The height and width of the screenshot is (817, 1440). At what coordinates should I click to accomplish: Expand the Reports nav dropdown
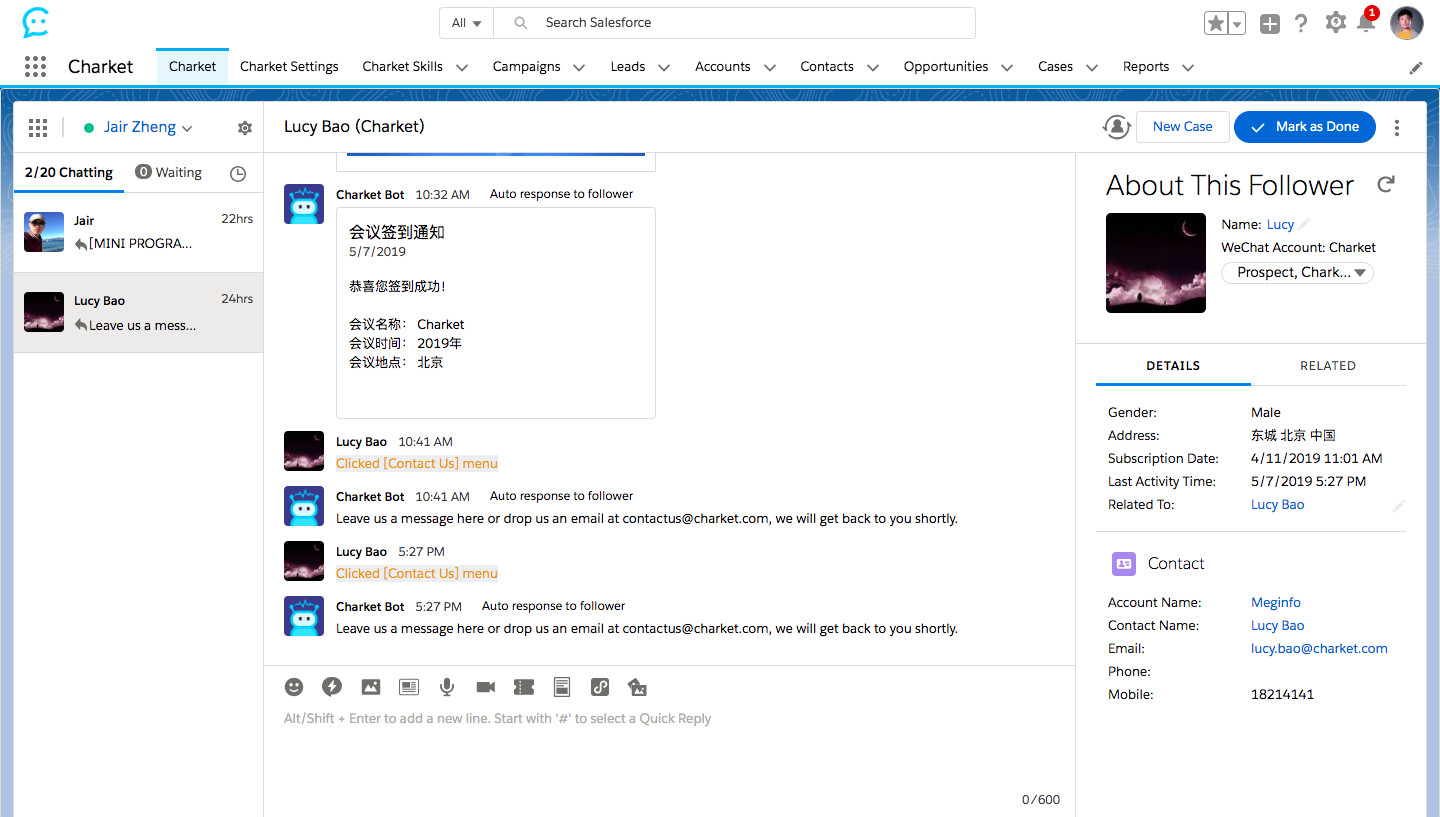(x=1188, y=67)
